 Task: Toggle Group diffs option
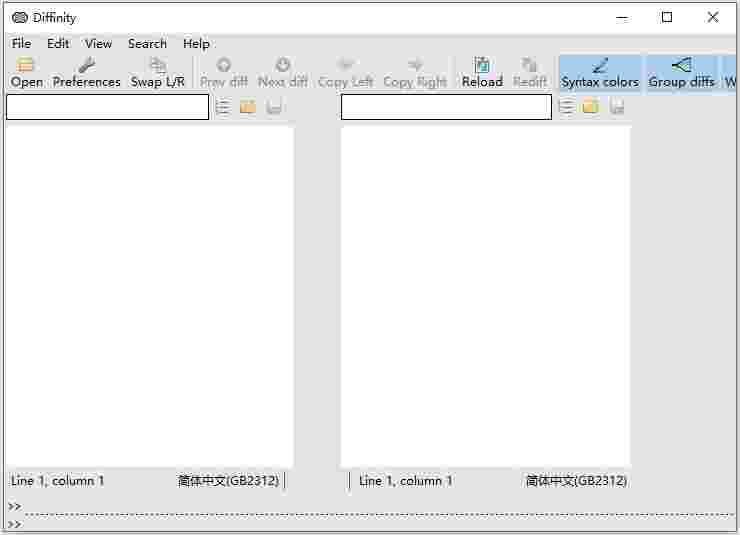681,72
